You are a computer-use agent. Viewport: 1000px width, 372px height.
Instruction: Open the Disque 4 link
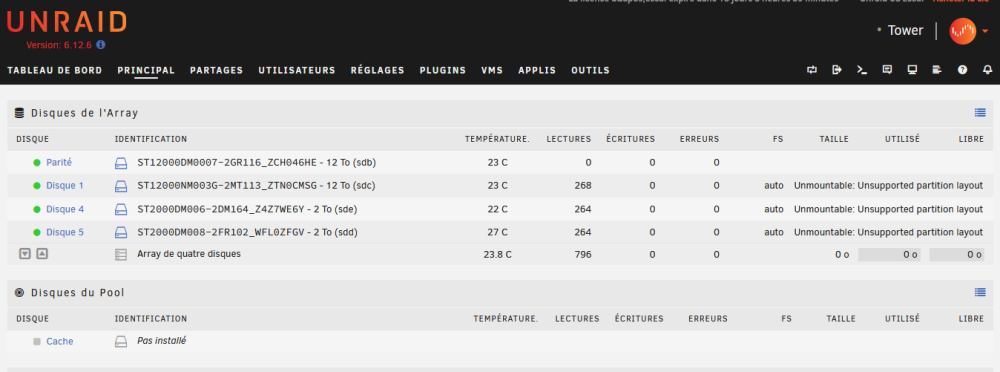point(65,209)
